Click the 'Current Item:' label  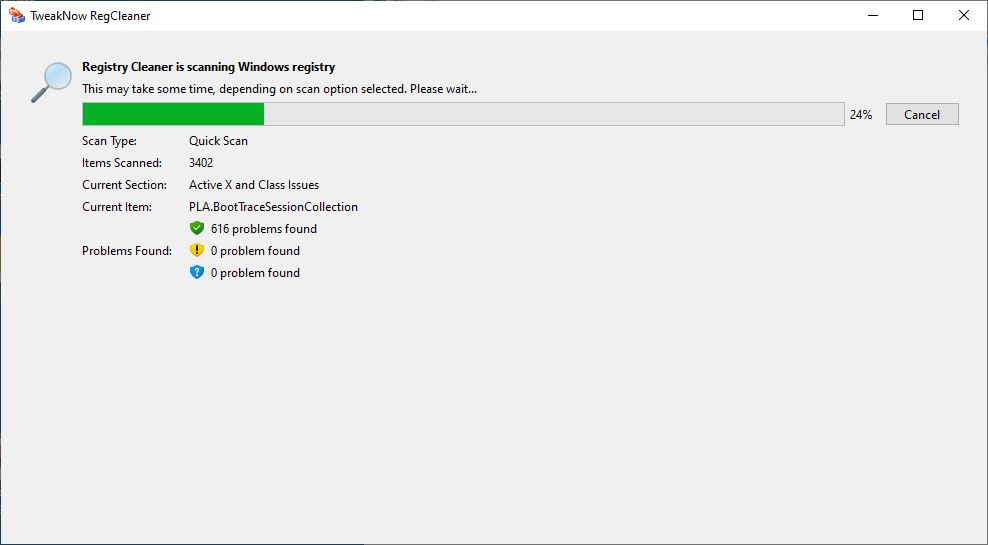117,207
